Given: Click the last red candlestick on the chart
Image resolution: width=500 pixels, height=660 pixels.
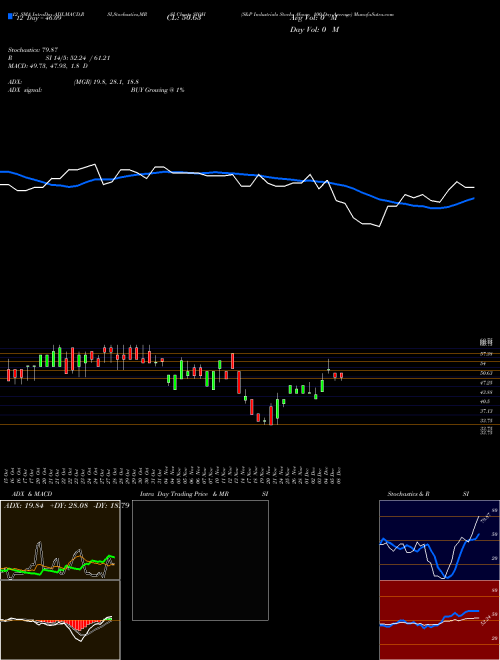Looking at the screenshot, I should point(341,375).
